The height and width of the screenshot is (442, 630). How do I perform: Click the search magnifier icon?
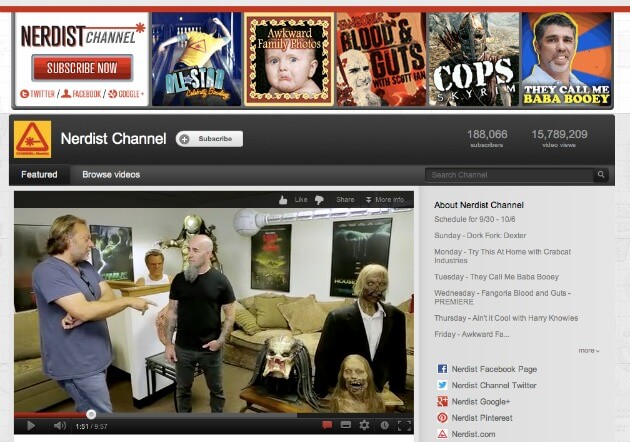(x=601, y=175)
